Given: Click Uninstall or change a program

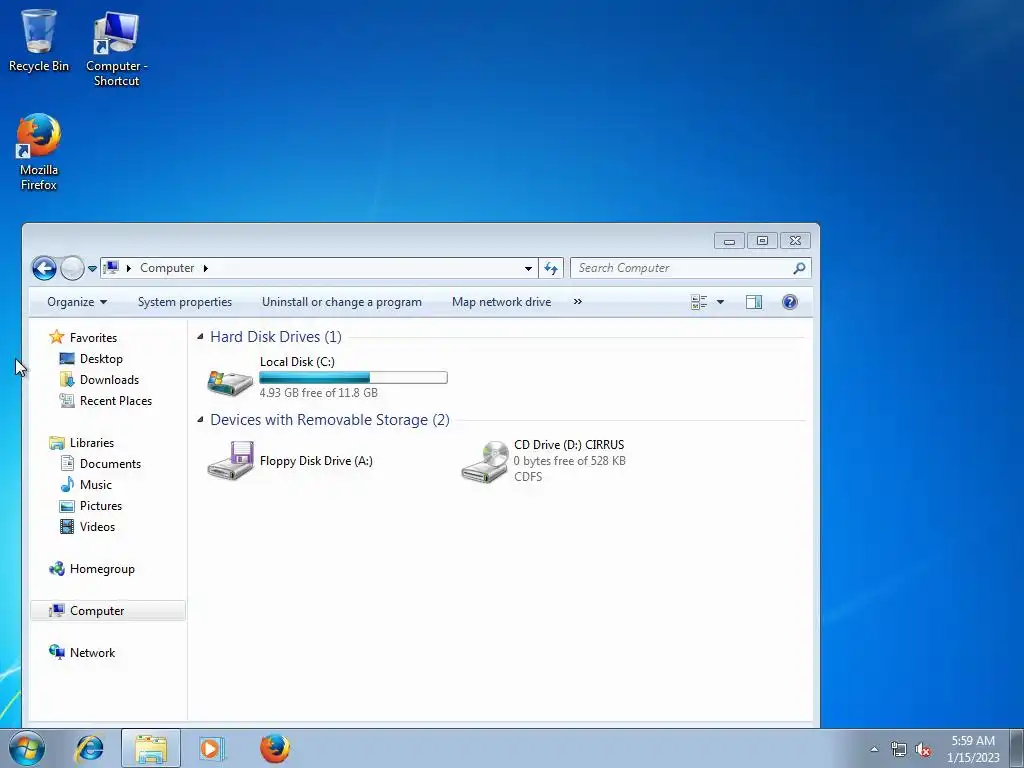Looking at the screenshot, I should pos(342,302).
